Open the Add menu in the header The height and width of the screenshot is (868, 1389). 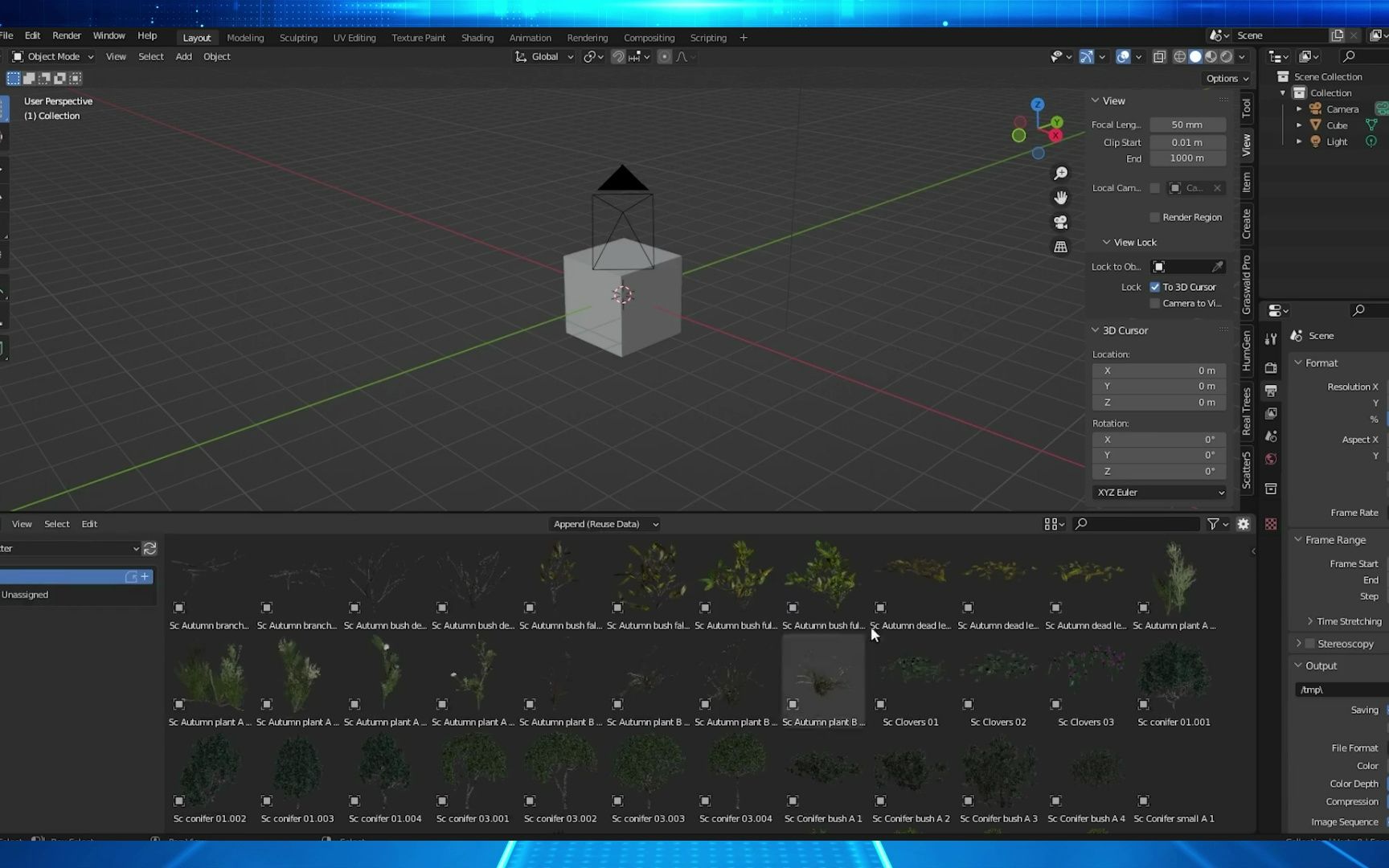coord(183,56)
